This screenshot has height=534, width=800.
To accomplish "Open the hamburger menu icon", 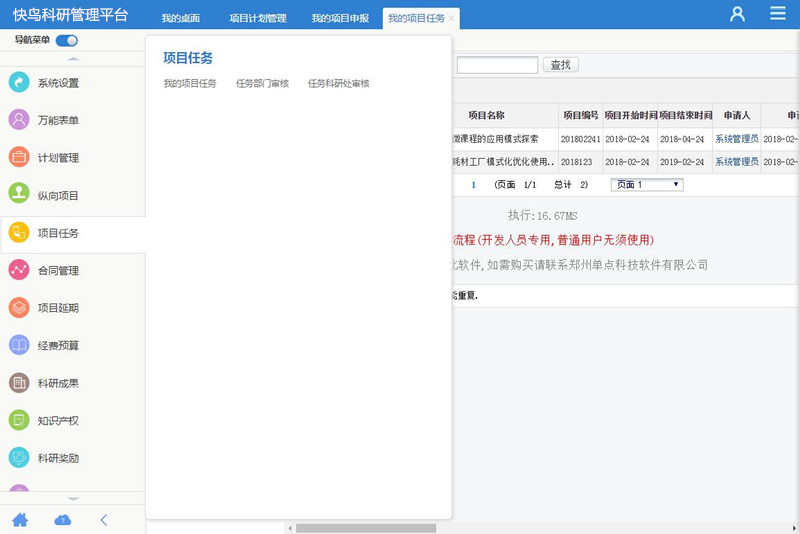I will tap(778, 13).
